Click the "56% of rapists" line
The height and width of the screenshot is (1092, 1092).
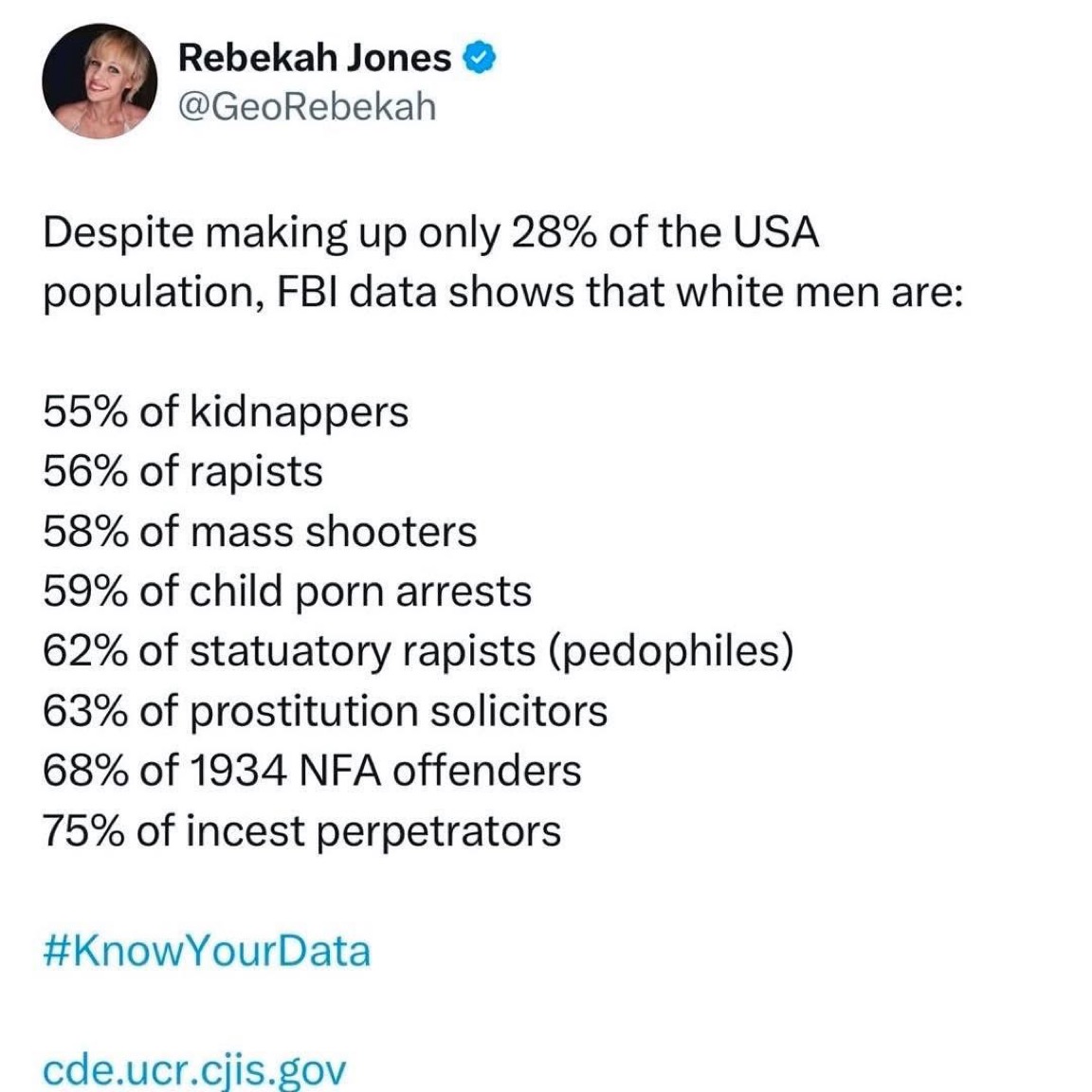pos(183,471)
